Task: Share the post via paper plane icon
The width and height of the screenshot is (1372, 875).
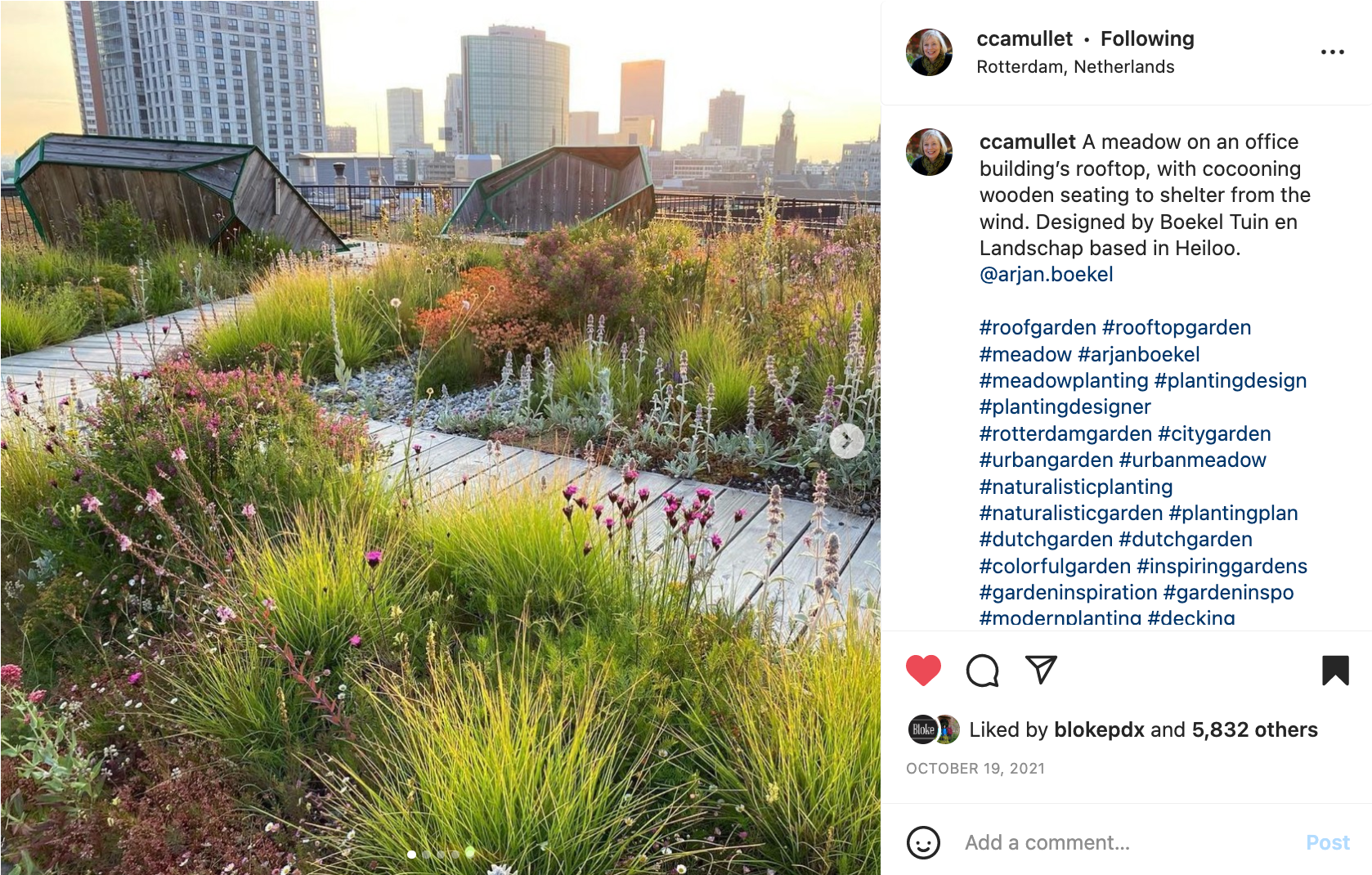Action: click(x=1041, y=670)
